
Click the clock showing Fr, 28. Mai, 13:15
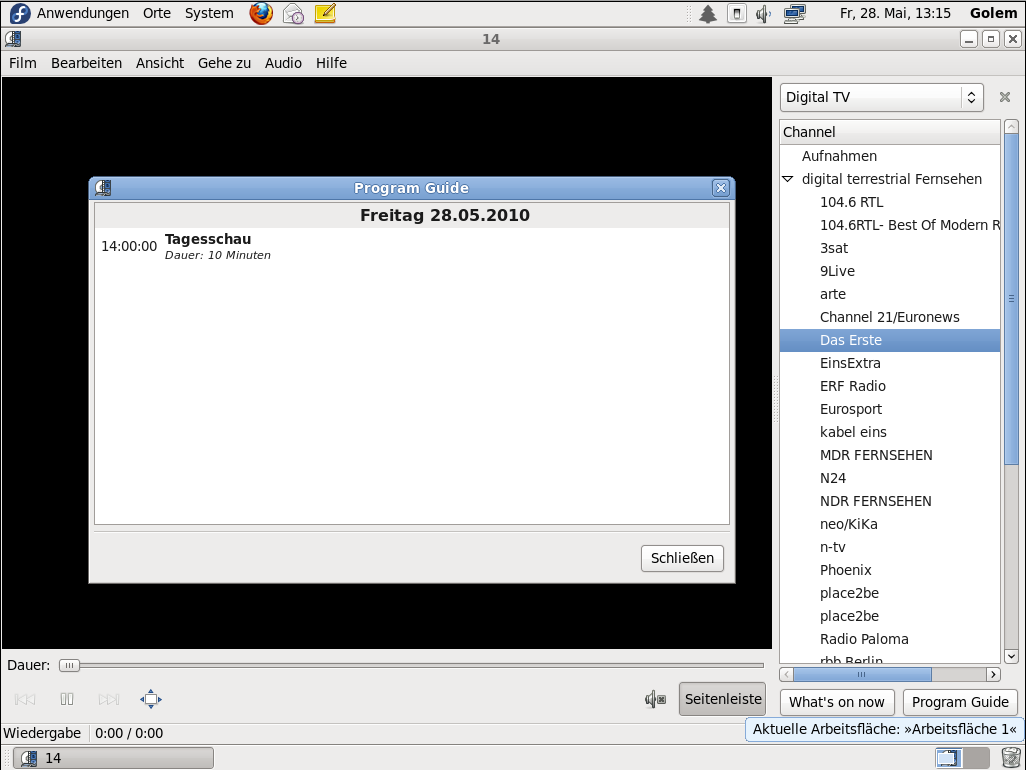point(894,13)
